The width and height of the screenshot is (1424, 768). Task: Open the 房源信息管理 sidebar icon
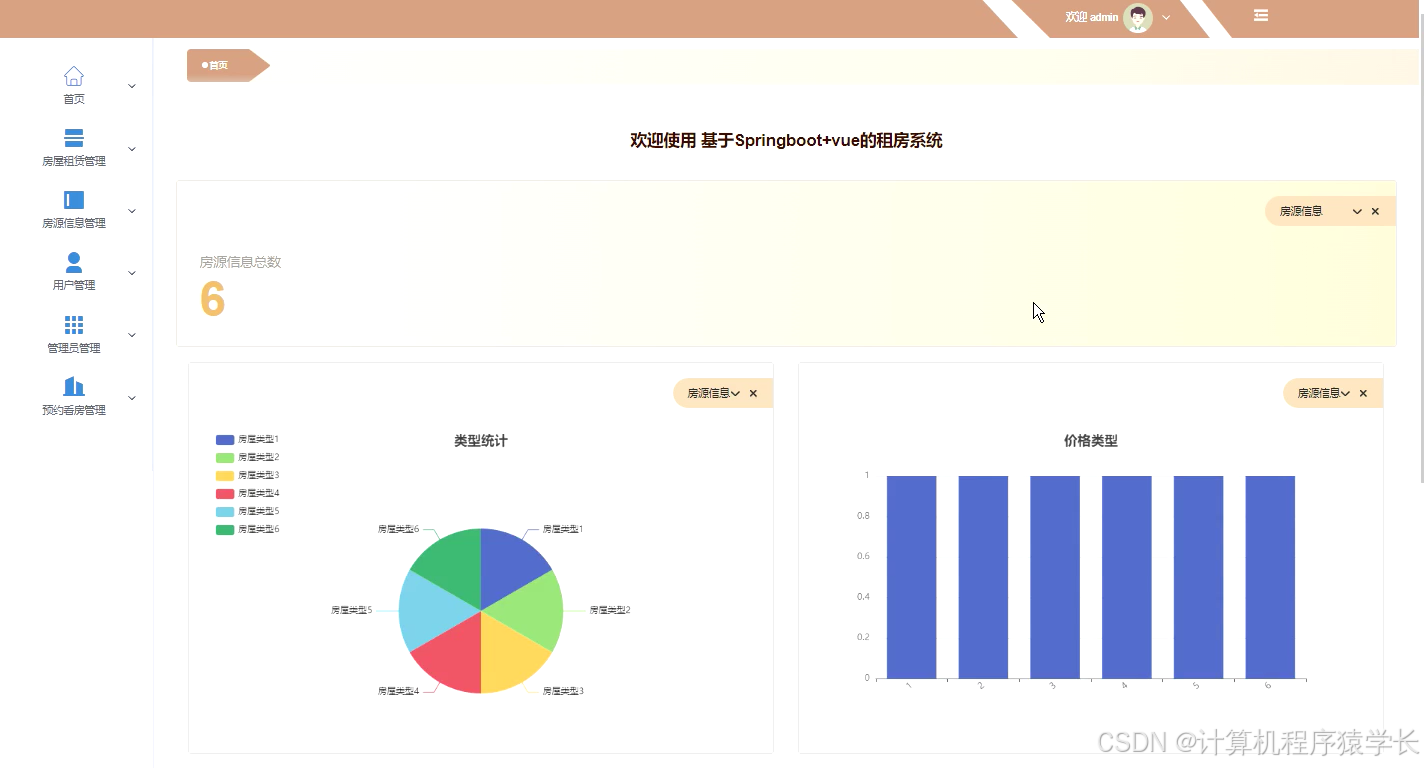click(x=73, y=199)
